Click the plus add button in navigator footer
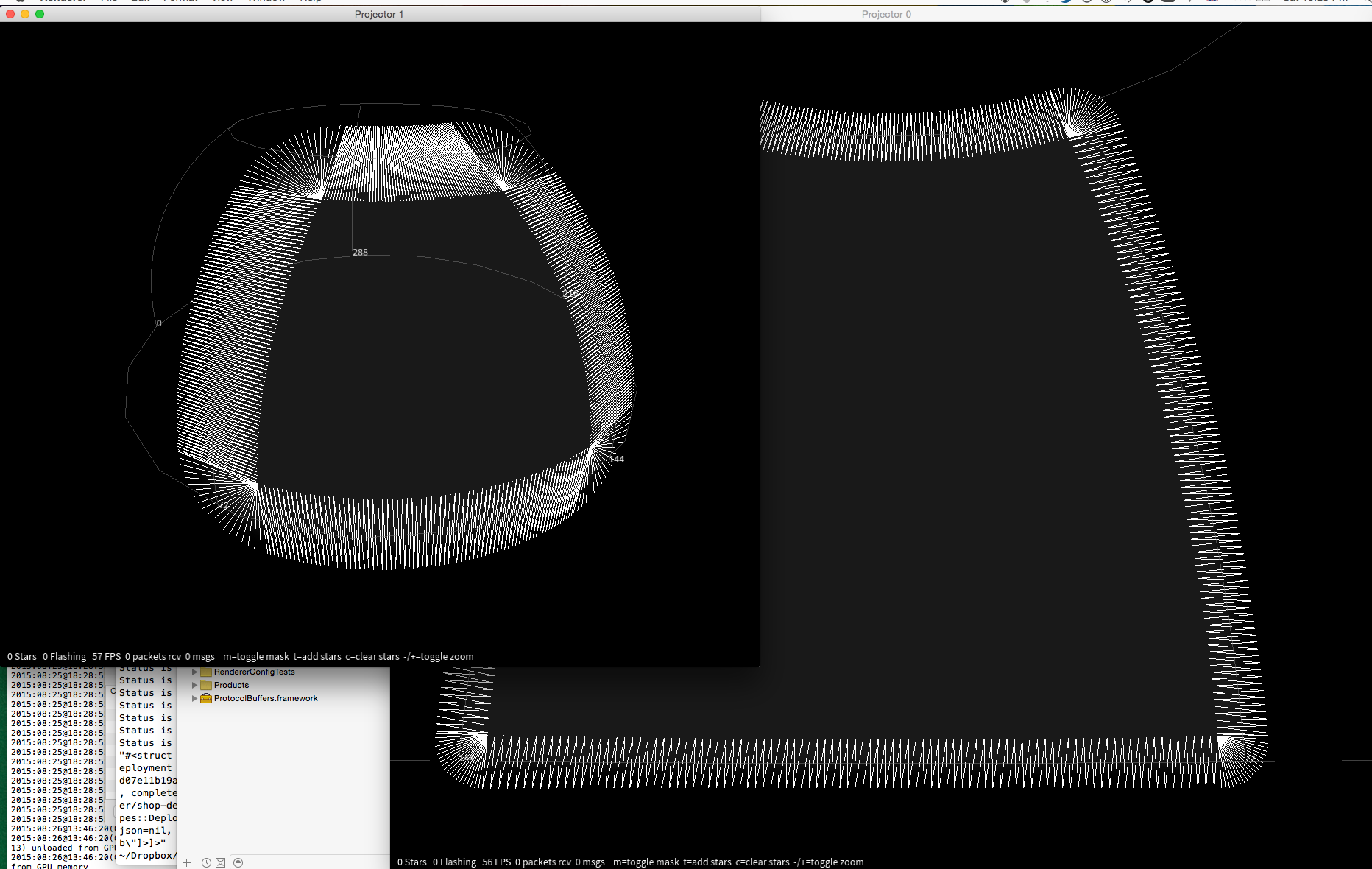Screen dimensions: 1372x869 (x=187, y=862)
